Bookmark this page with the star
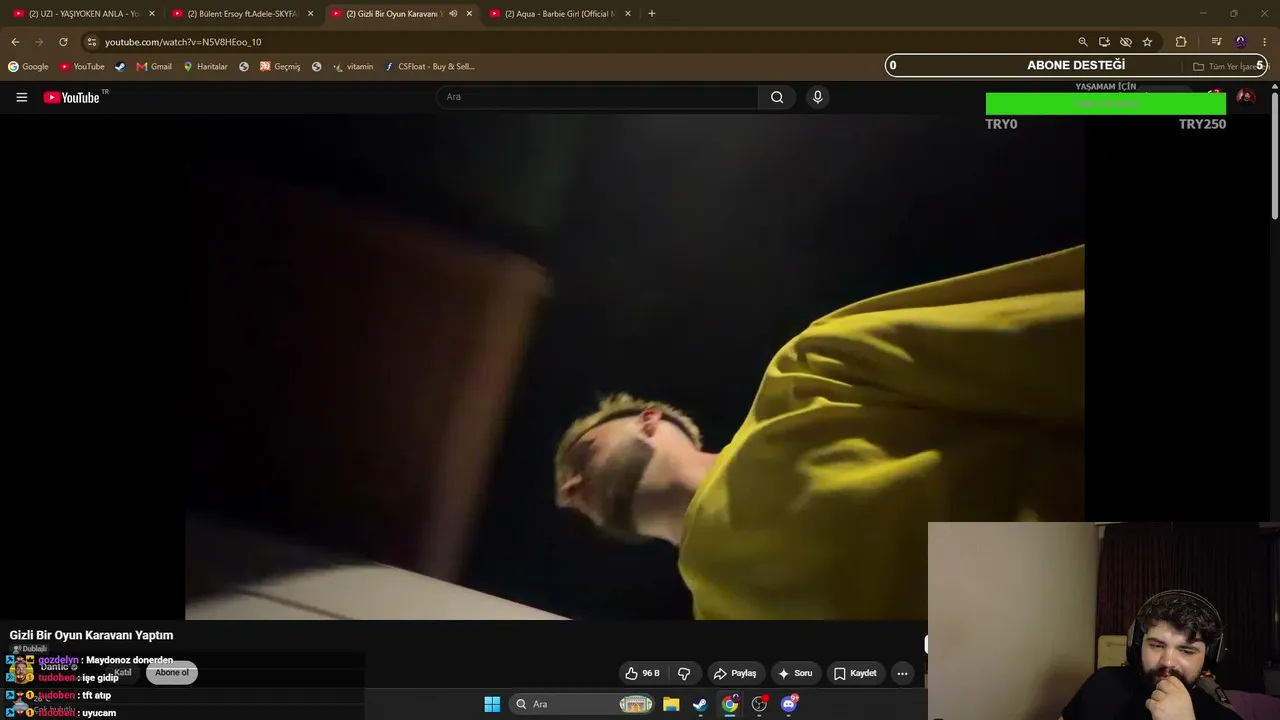The width and height of the screenshot is (1280, 720). click(x=1147, y=42)
